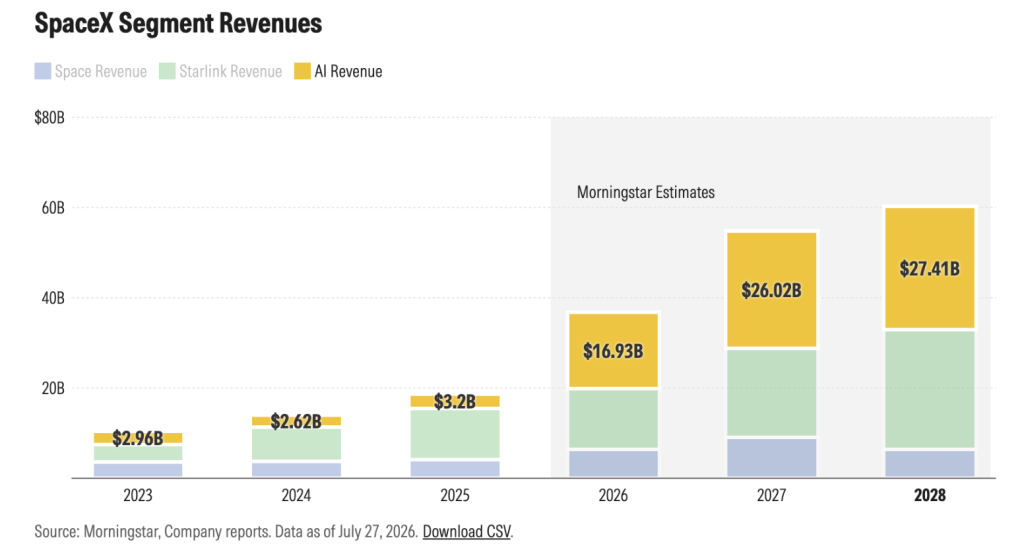Select the $26.02B AI revenue bar for 2027
The image size is (1024, 546).
(x=771, y=290)
